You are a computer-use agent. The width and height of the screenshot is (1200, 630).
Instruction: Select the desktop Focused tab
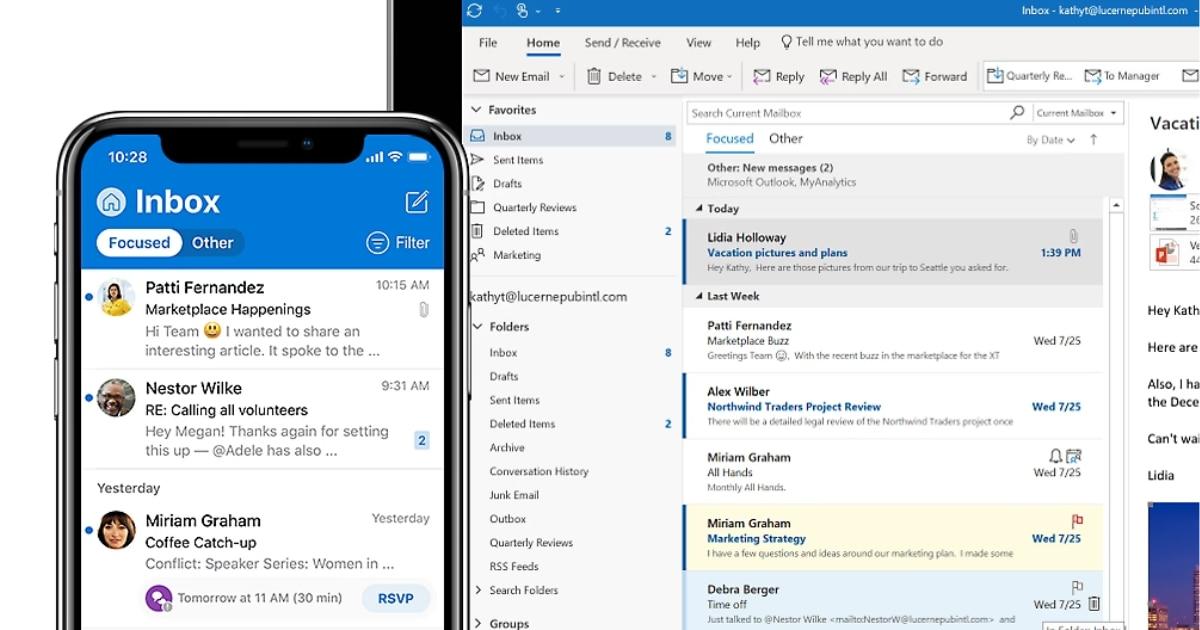pos(729,140)
